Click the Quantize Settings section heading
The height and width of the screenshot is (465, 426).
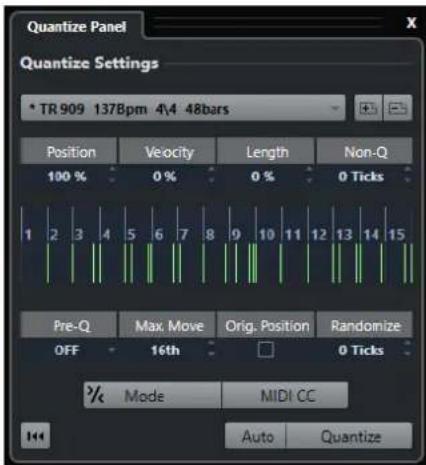point(89,63)
